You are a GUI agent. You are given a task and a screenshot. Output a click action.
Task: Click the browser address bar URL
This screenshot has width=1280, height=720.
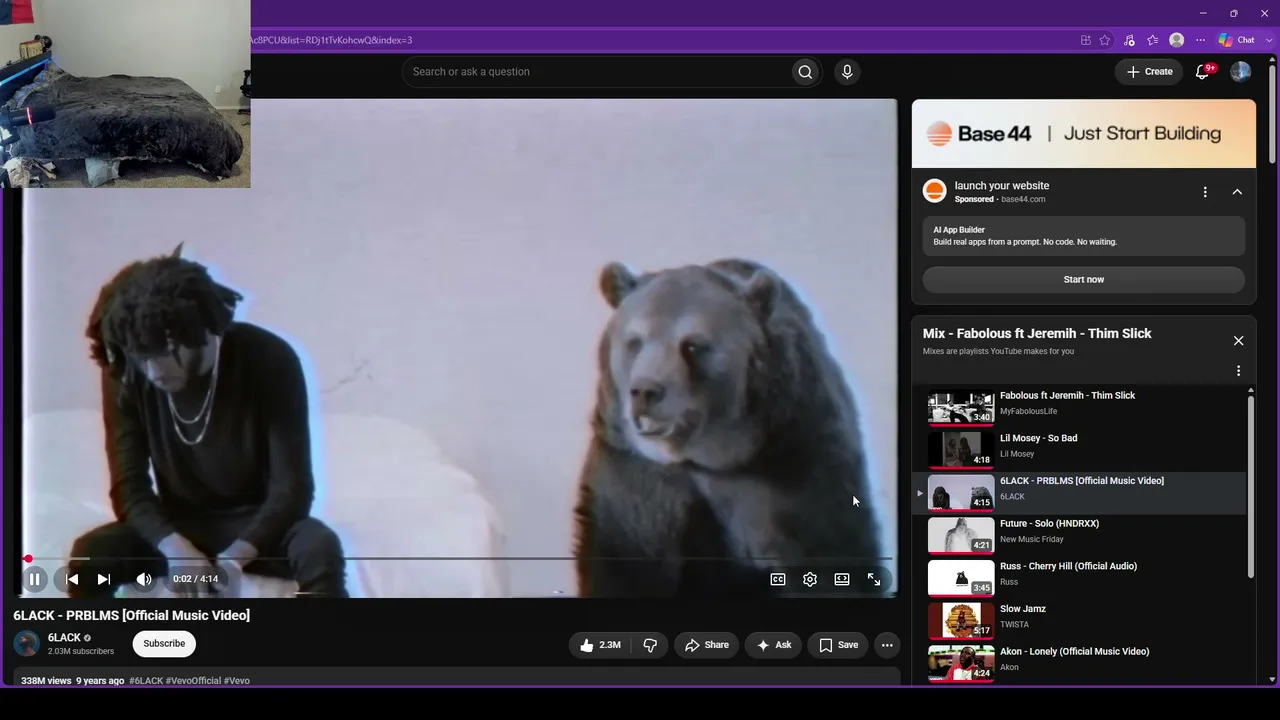click(x=332, y=40)
